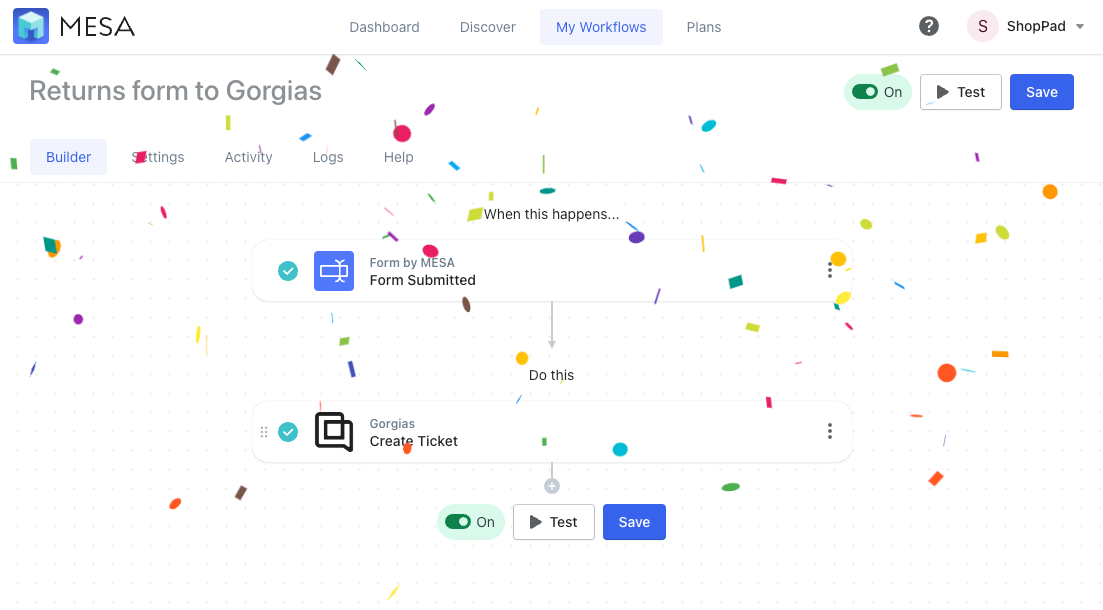Expand the ShopPad account dropdown arrow
The width and height of the screenshot is (1103, 610).
[x=1080, y=27]
